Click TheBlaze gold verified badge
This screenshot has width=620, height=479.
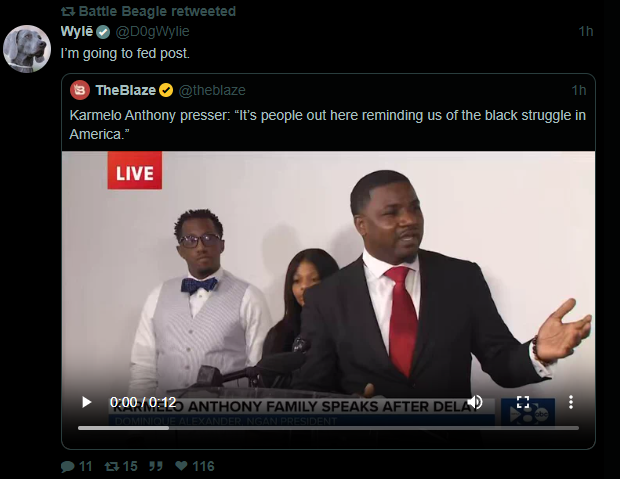tap(166, 90)
